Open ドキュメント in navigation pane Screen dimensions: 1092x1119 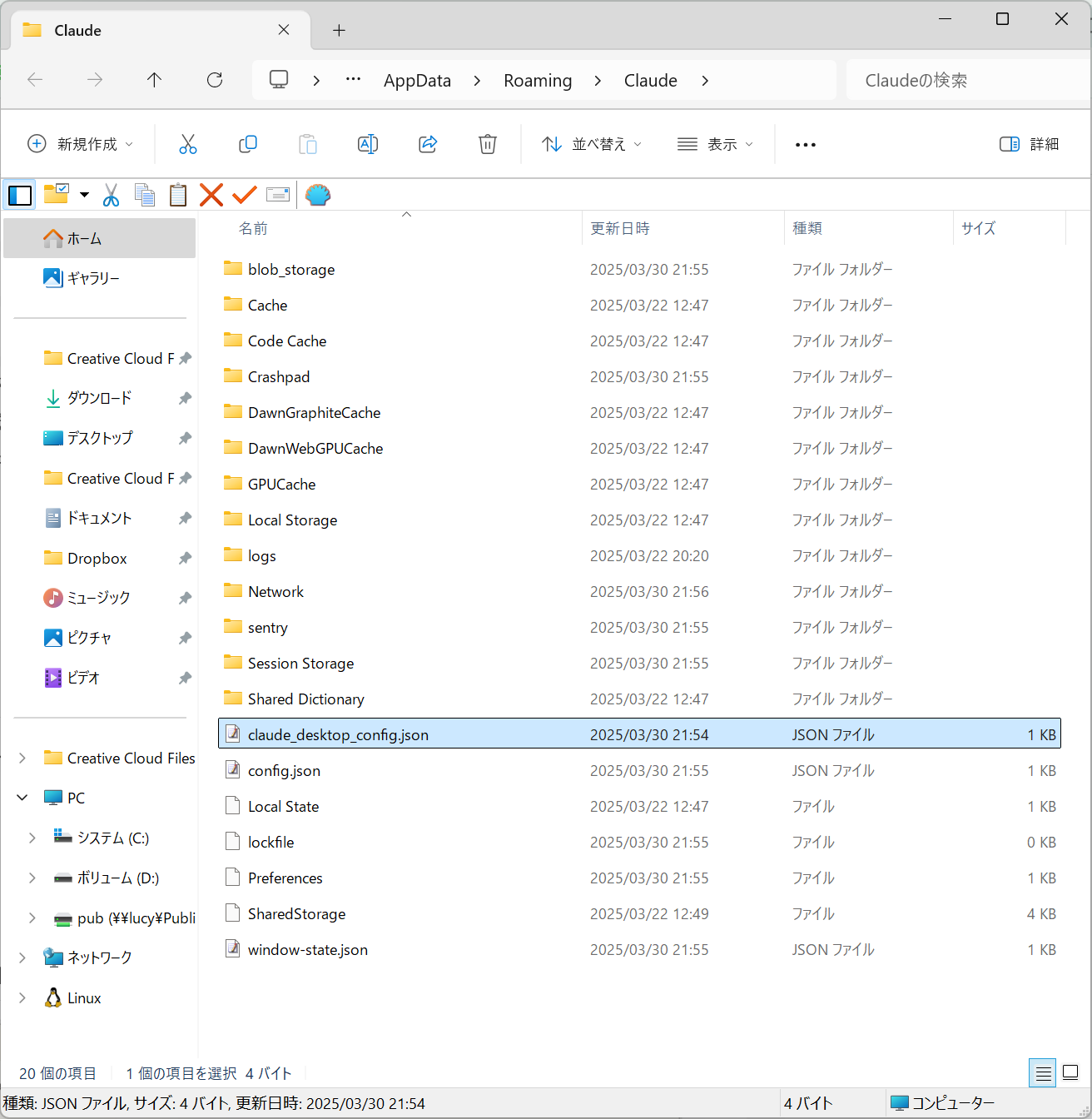tap(100, 518)
